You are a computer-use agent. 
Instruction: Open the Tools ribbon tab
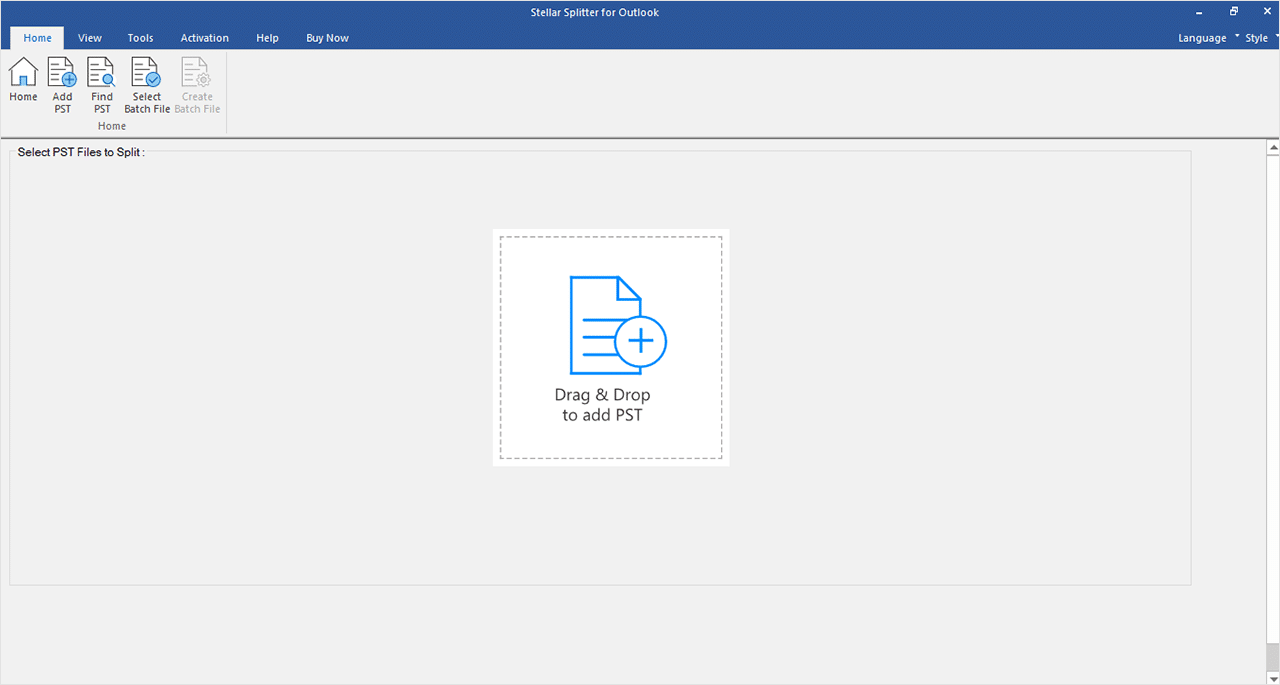[x=140, y=37]
